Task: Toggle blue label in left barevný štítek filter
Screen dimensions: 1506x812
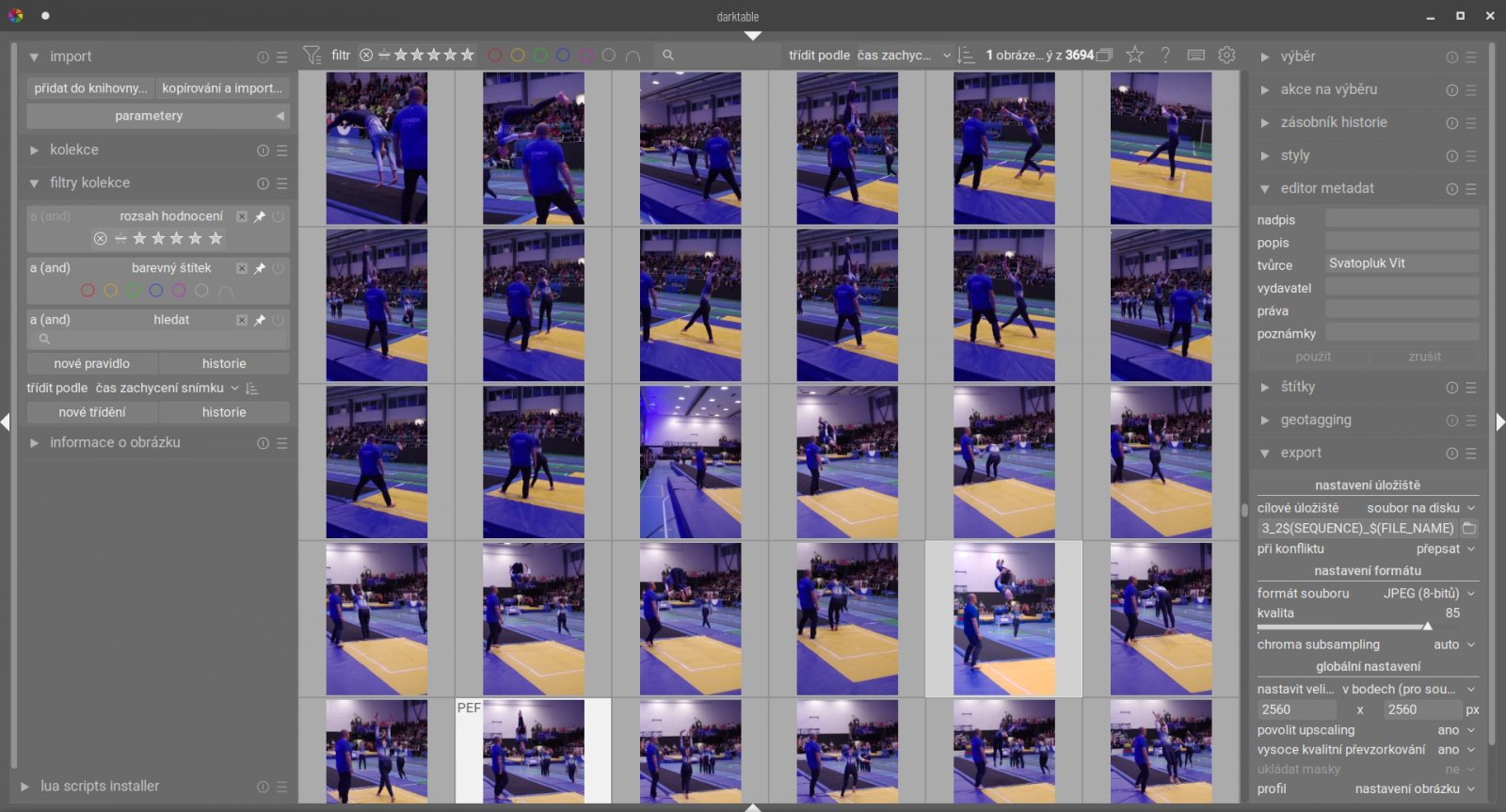Action: (x=156, y=291)
